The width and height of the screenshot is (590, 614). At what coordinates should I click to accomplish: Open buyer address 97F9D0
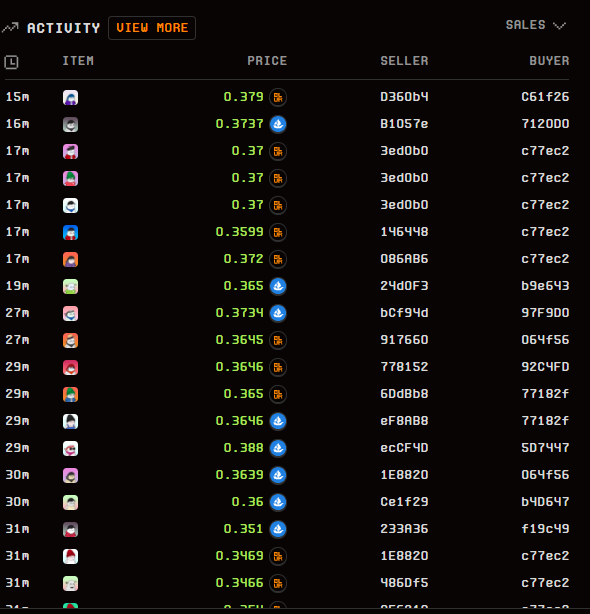[x=545, y=313]
